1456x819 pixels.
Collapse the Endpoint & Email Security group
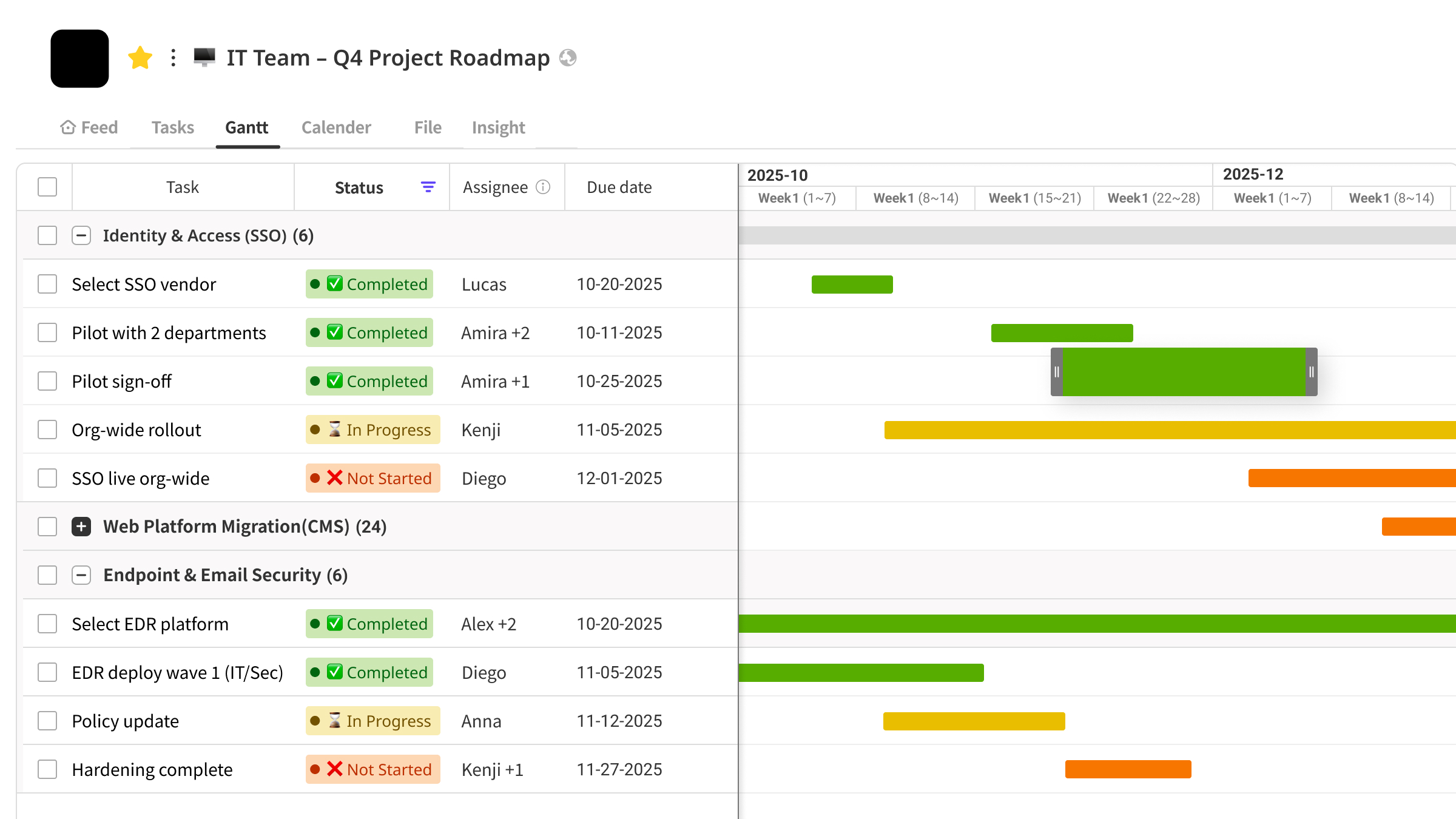pyautogui.click(x=81, y=575)
